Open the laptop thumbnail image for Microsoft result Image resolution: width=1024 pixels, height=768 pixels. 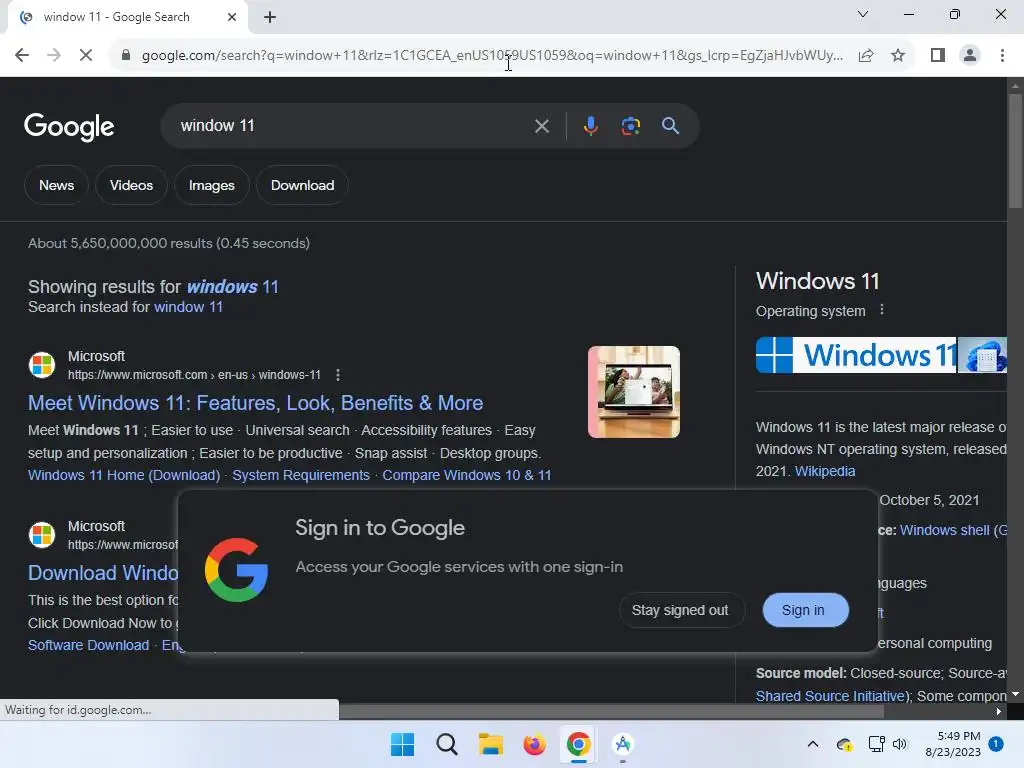coord(633,392)
